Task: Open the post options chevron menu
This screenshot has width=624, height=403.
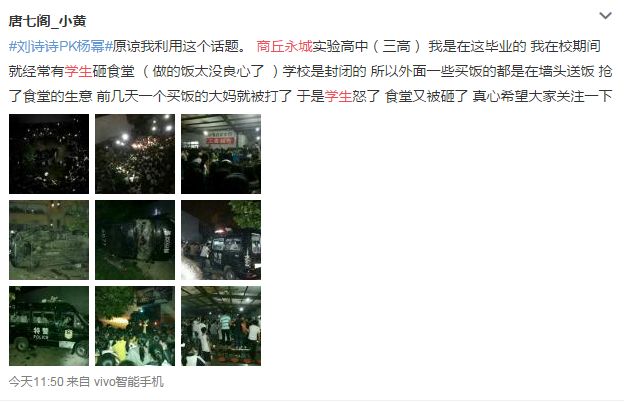Action: [x=605, y=16]
